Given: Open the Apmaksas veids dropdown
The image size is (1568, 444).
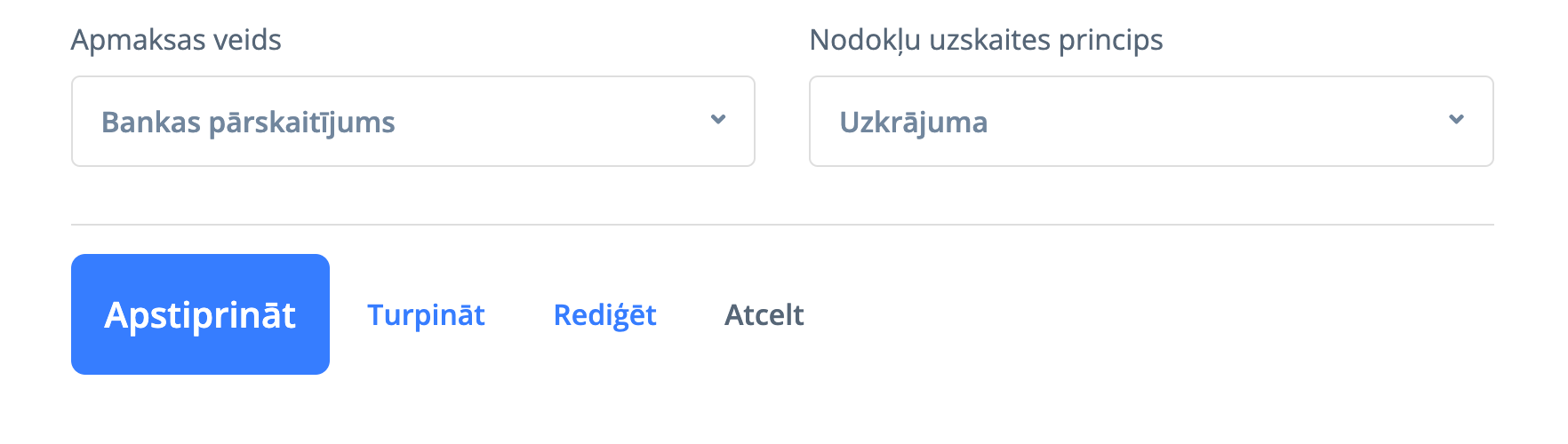Looking at the screenshot, I should [x=412, y=122].
